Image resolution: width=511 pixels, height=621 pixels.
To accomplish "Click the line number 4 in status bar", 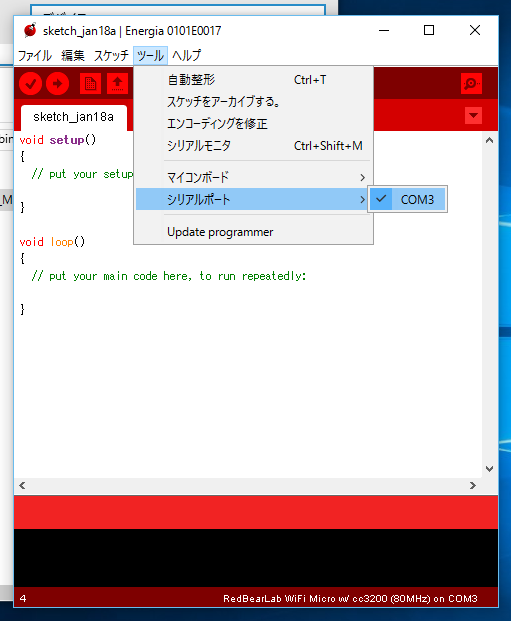I will (23, 598).
